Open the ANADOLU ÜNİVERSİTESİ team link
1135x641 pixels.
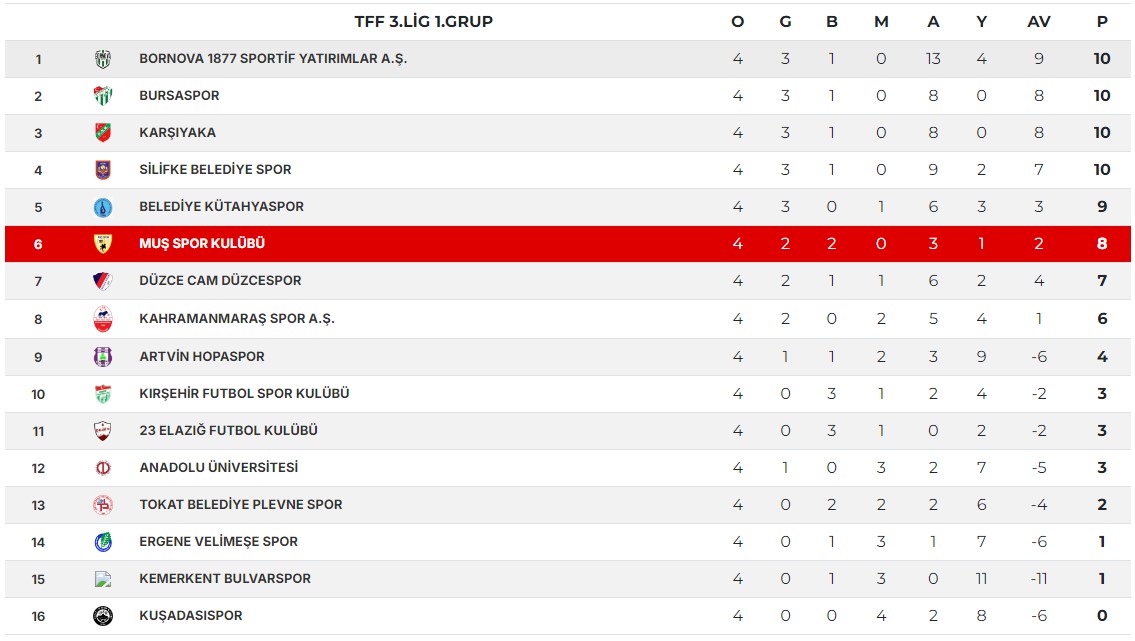(219, 467)
